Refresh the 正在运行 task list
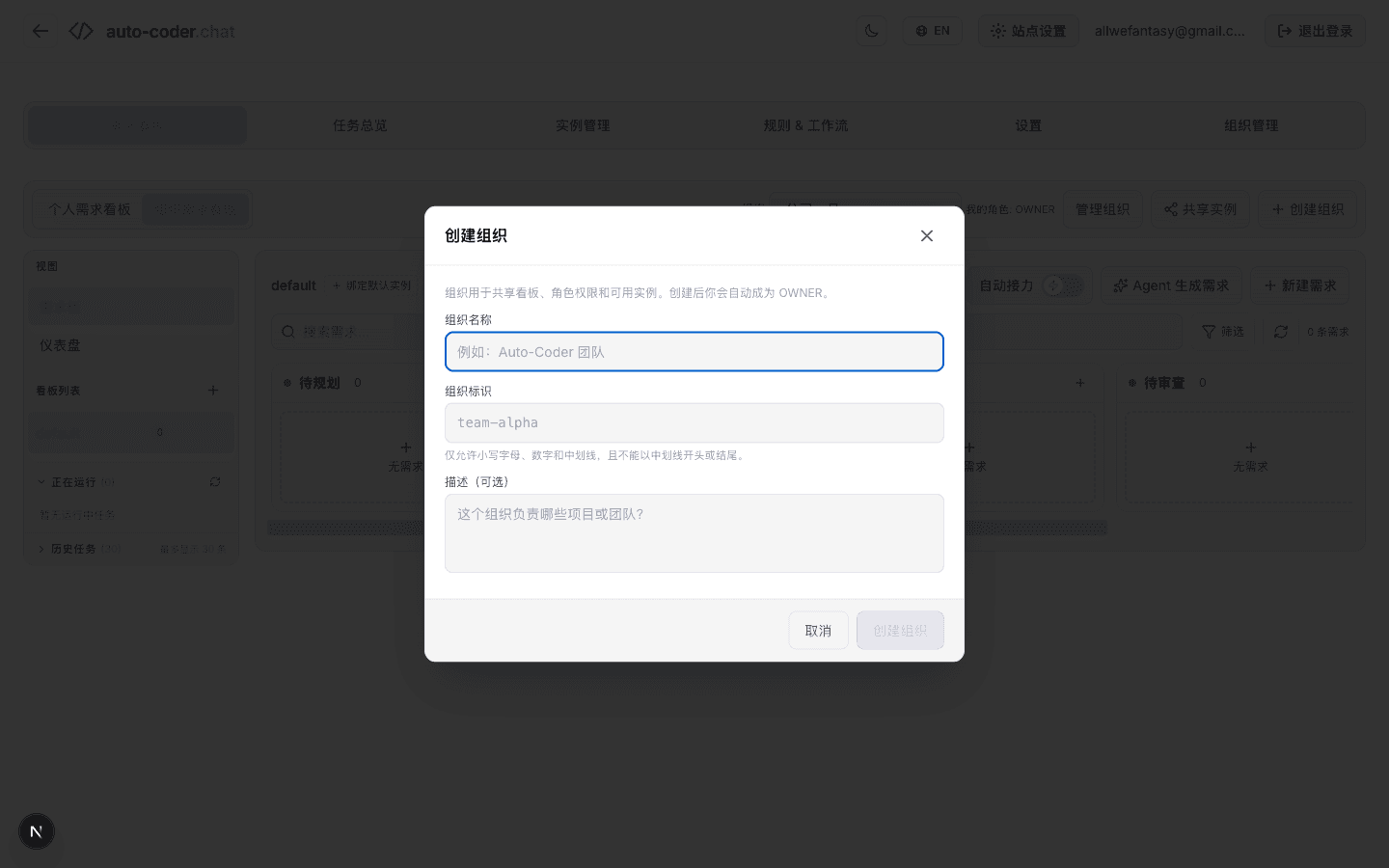The height and width of the screenshot is (868, 1389). point(215,482)
